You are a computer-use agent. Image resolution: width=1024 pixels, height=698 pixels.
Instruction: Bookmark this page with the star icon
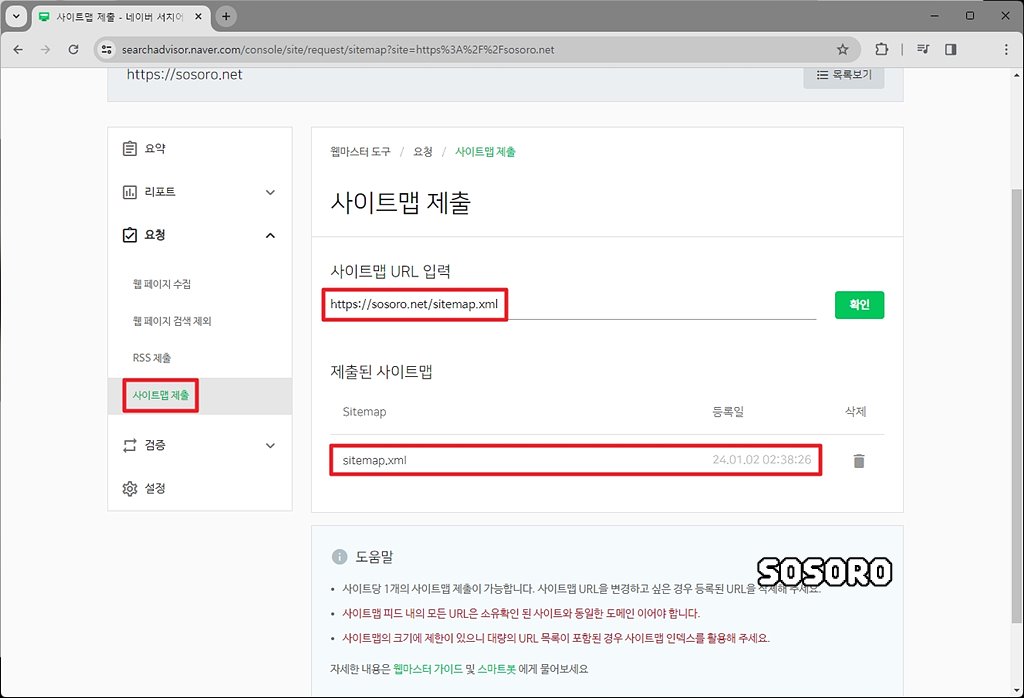point(842,50)
